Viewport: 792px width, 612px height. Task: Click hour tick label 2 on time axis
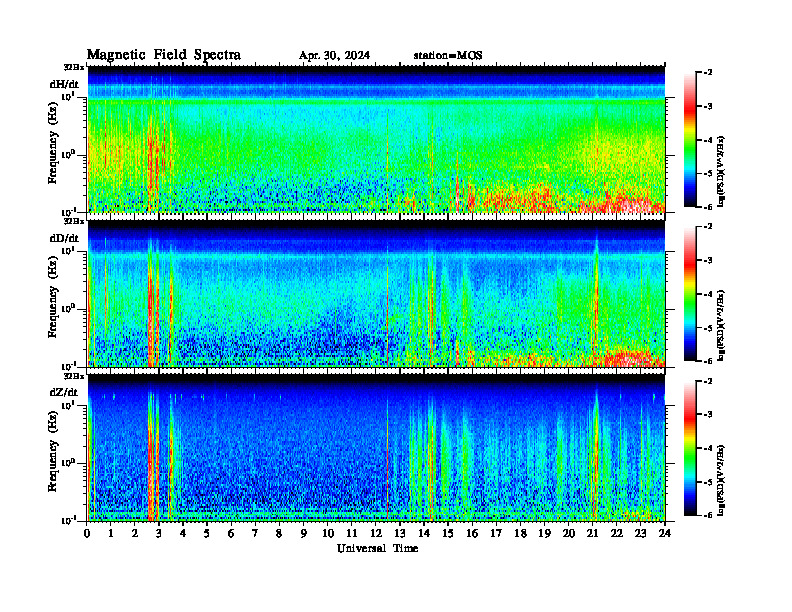pos(135,533)
